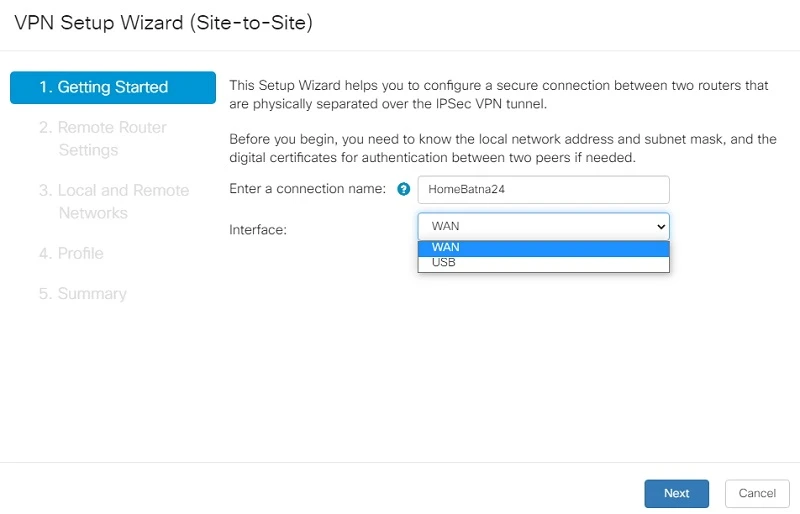
Task: Go to Getting Started step
Action: click(x=113, y=87)
